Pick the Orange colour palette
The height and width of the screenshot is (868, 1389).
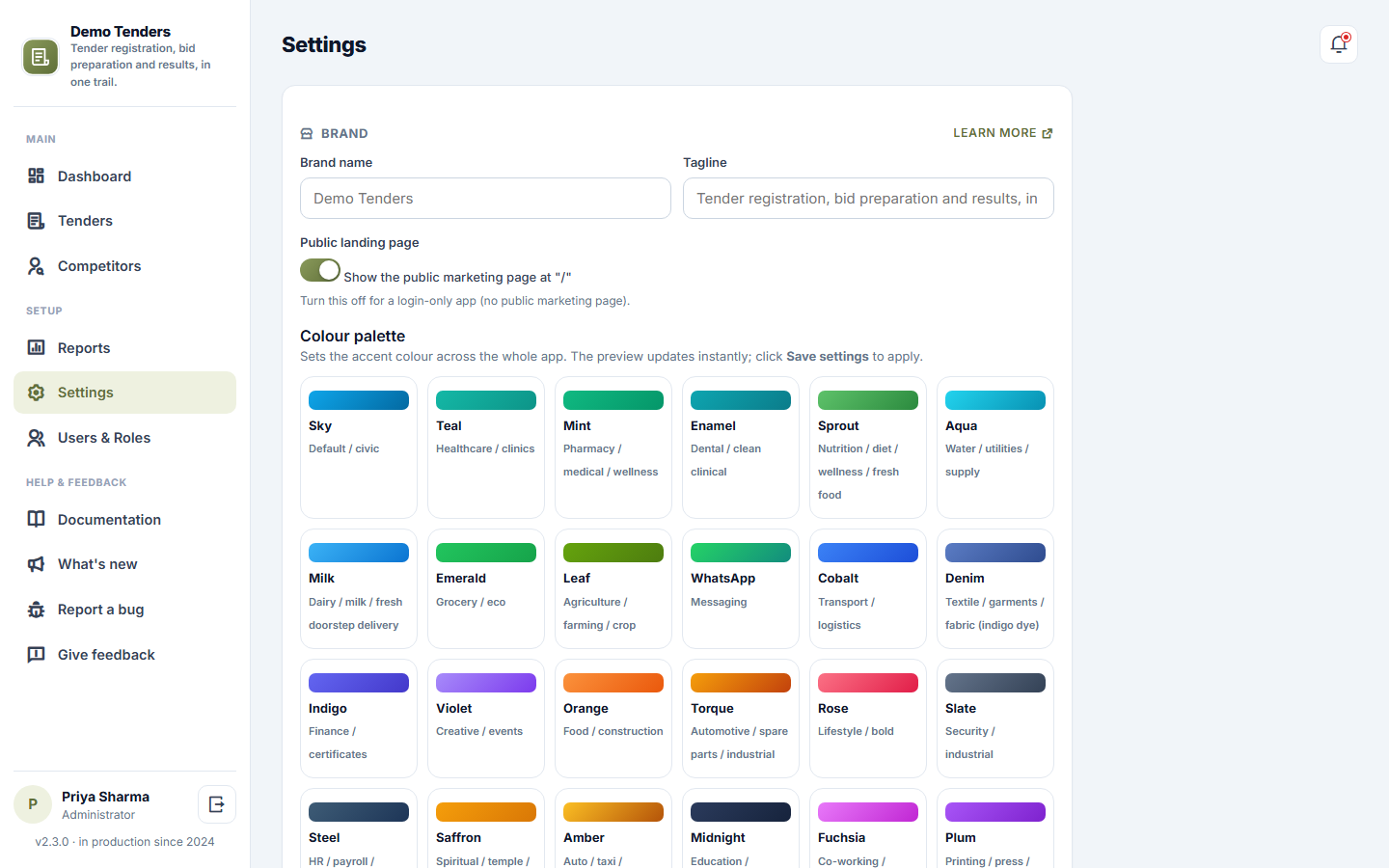[x=613, y=719]
